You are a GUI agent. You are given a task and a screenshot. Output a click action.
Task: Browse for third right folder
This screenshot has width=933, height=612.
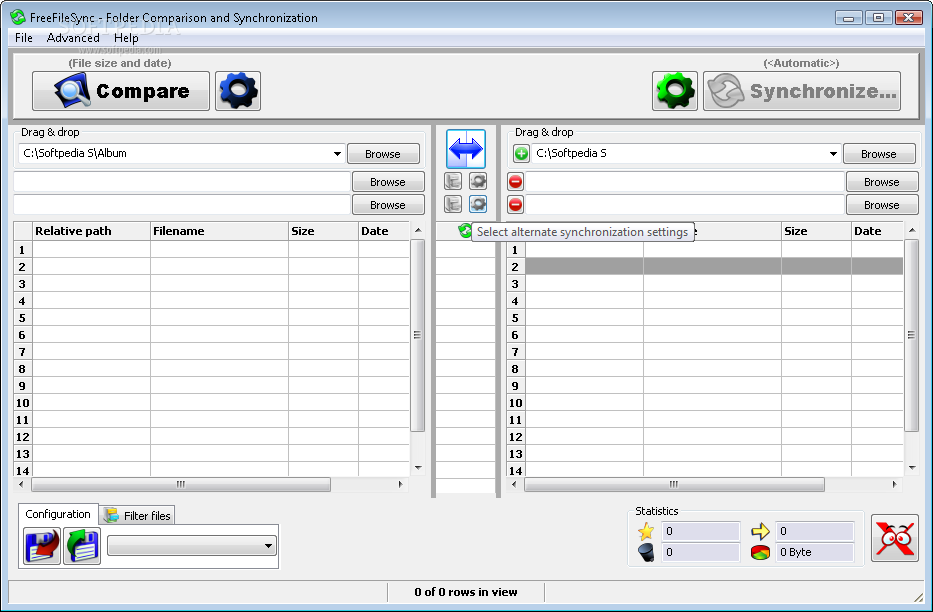[882, 205]
